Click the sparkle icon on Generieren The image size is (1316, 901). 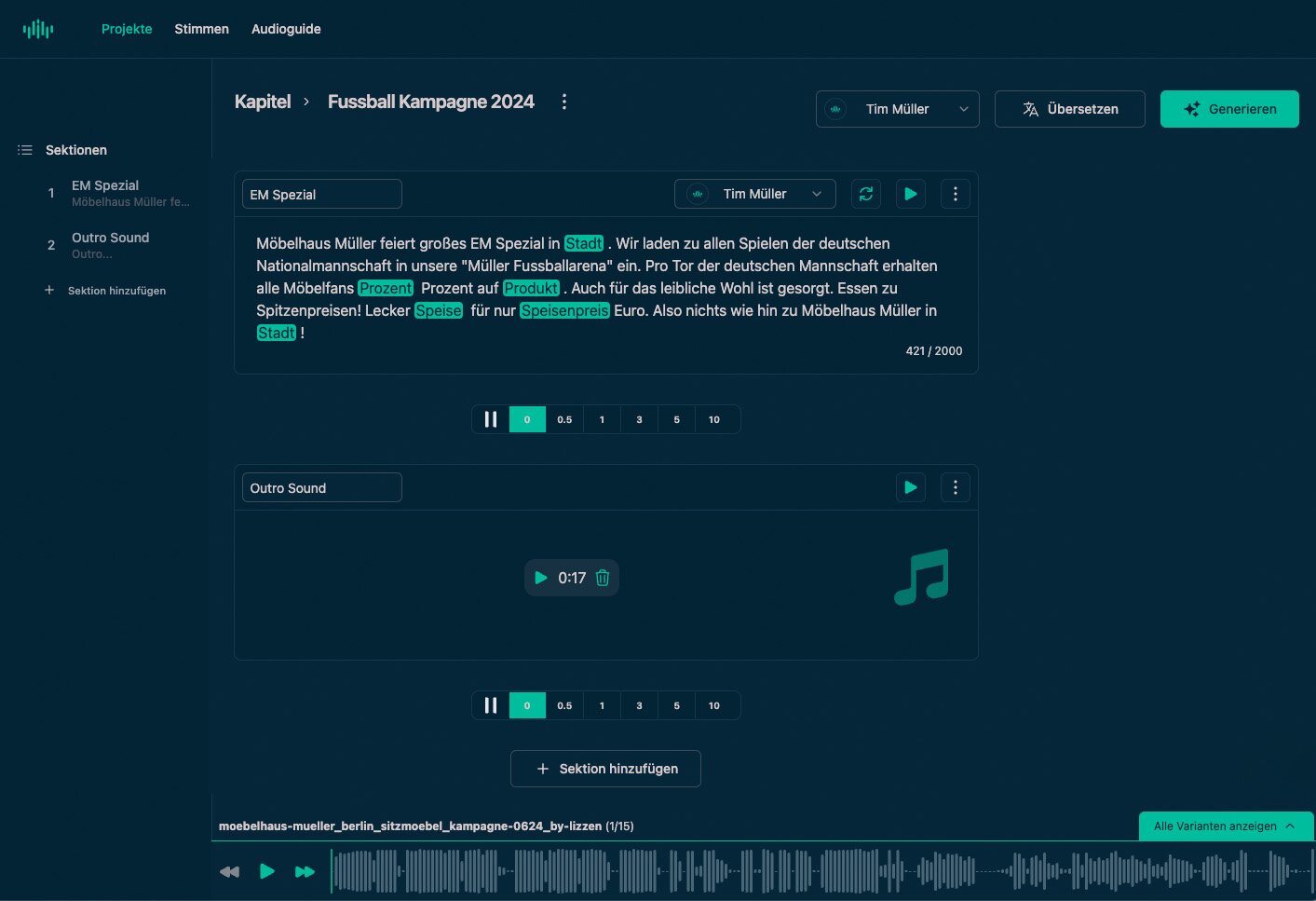(1192, 109)
